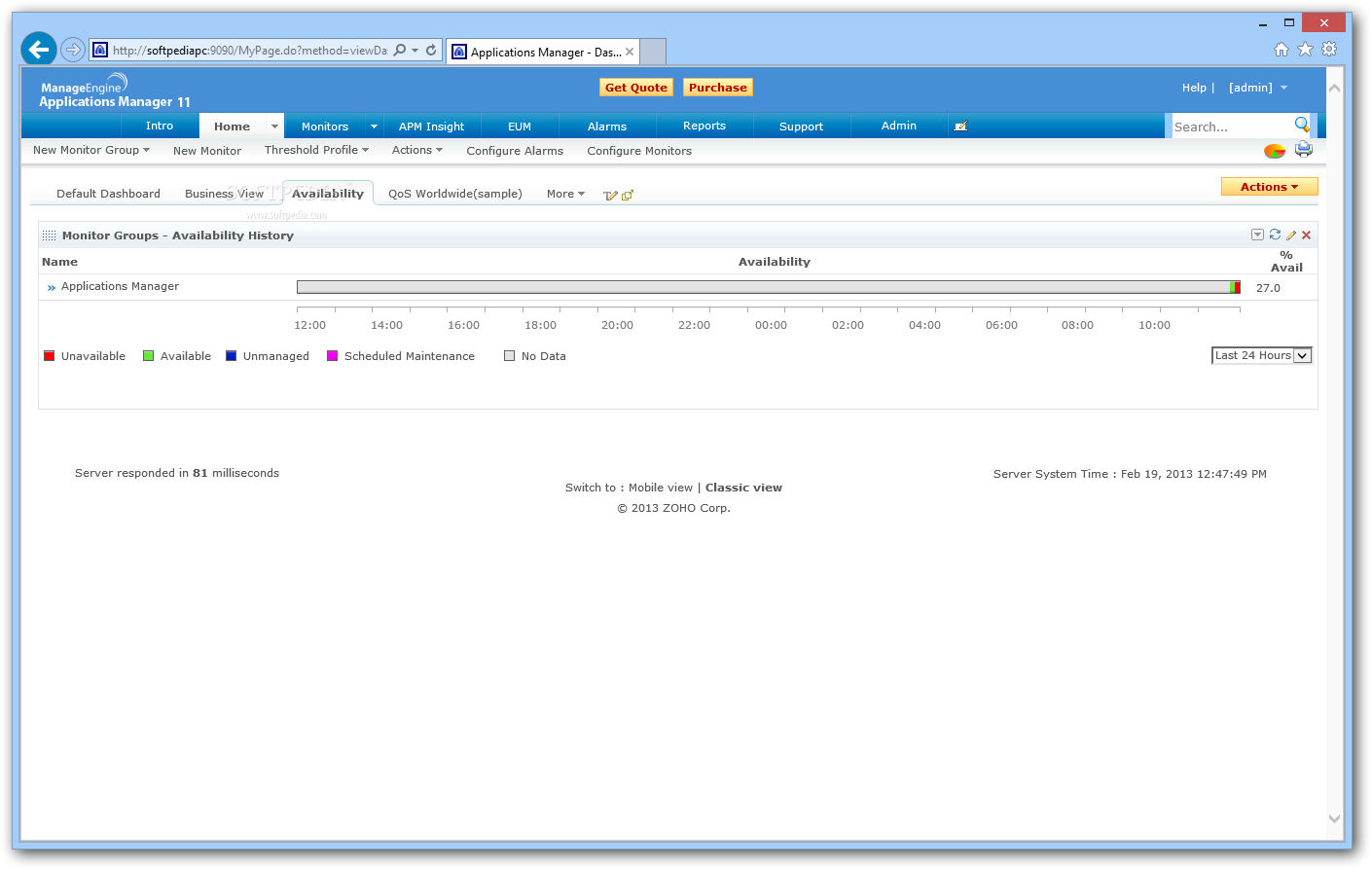1372x869 pixels.
Task: Refresh the Availability History widget
Action: pyautogui.click(x=1275, y=235)
